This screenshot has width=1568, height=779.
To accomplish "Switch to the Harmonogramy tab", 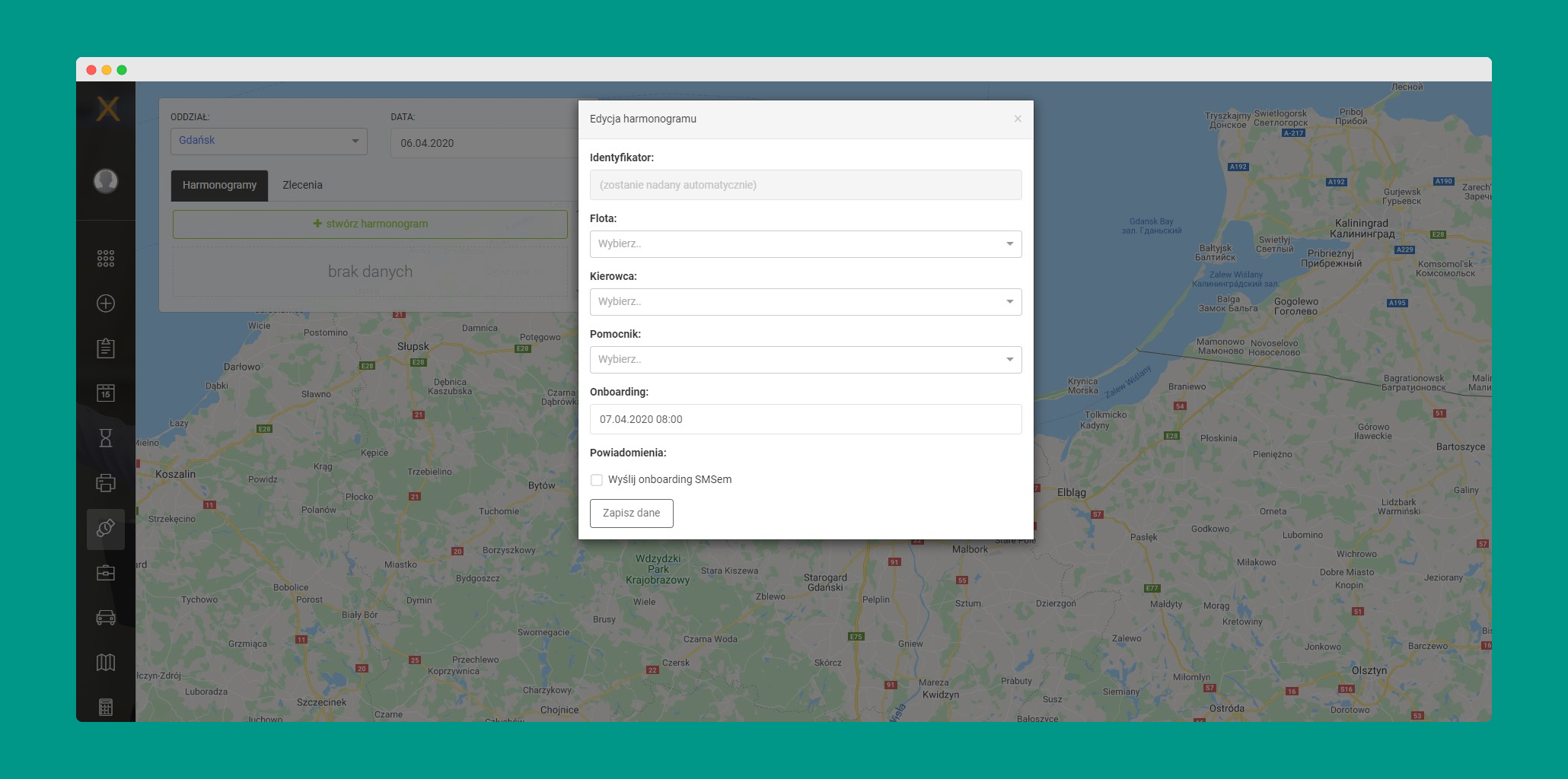I will pyautogui.click(x=219, y=186).
